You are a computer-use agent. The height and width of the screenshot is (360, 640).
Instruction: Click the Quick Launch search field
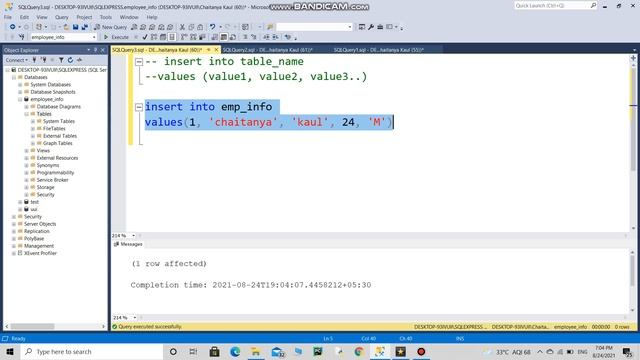coord(555,6)
